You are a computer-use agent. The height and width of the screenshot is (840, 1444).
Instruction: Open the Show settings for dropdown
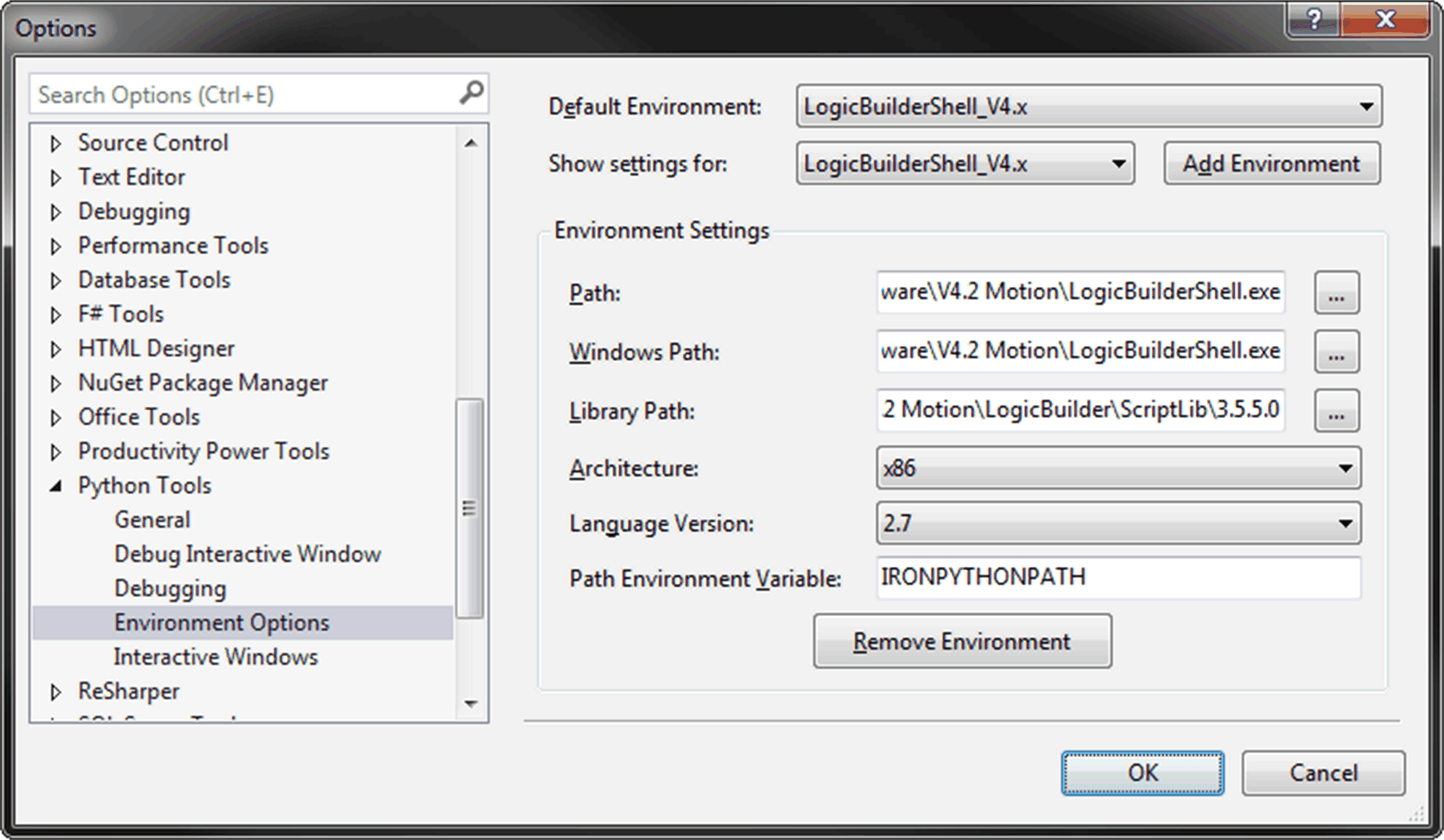coord(1118,164)
